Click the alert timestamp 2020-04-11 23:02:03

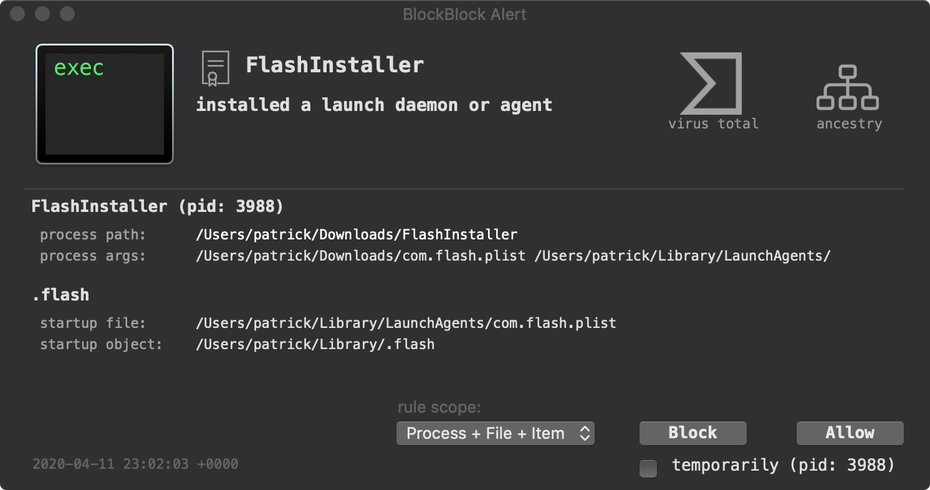point(135,464)
